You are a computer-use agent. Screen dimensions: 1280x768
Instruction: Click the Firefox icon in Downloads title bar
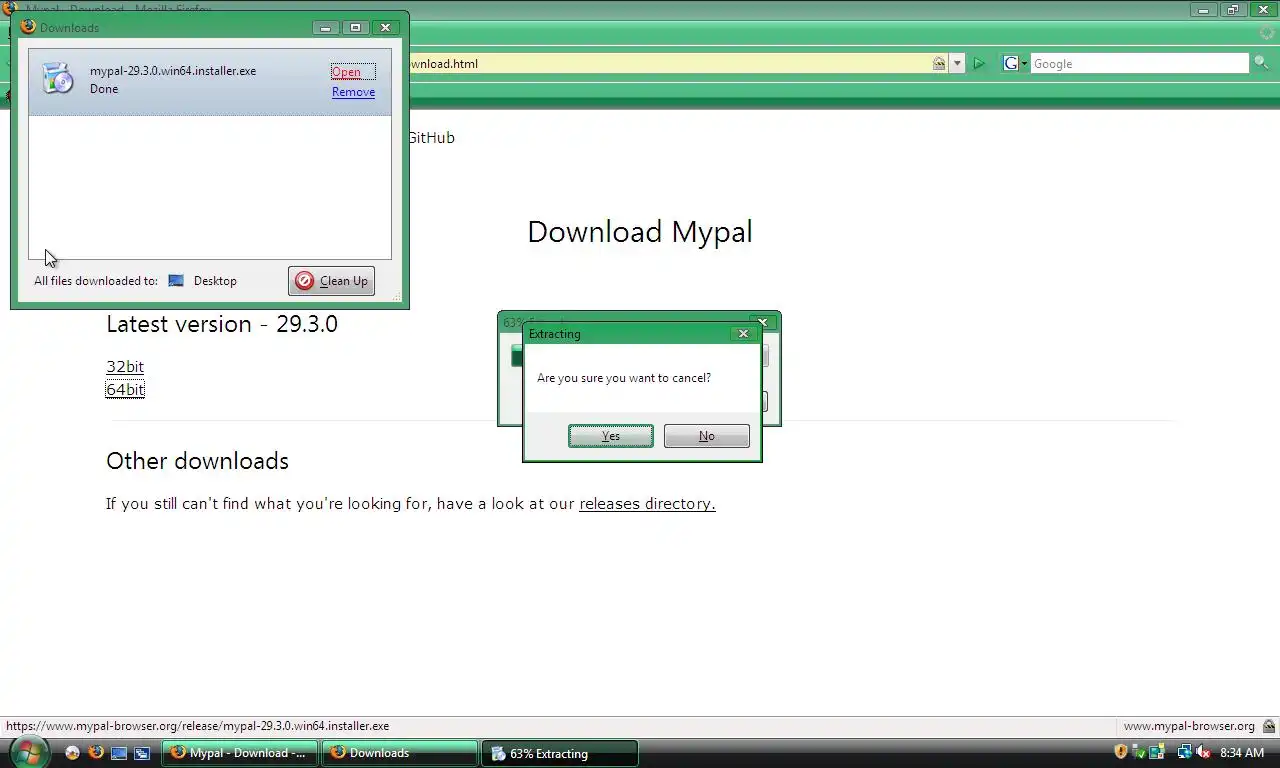[28, 27]
